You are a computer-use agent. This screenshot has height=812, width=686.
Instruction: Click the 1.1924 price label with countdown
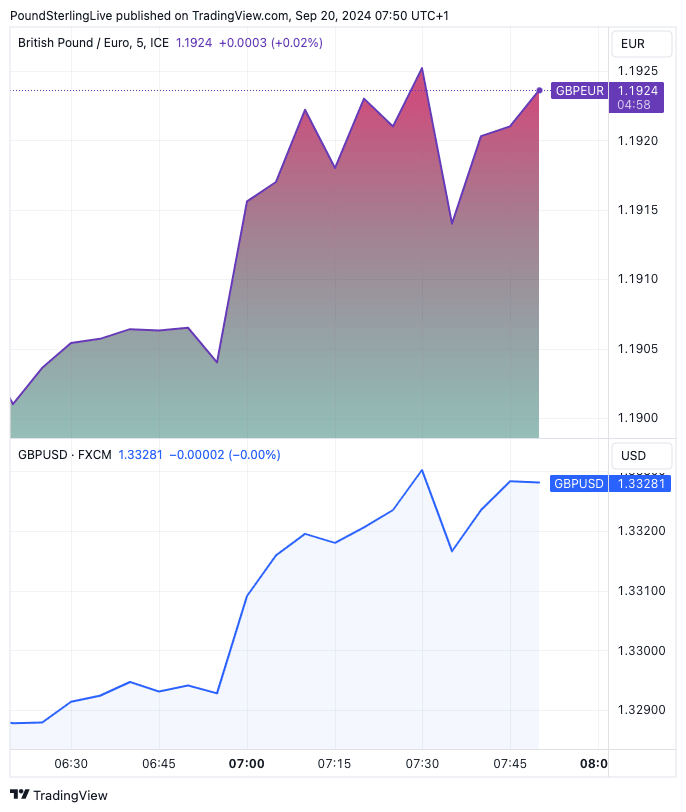point(638,97)
